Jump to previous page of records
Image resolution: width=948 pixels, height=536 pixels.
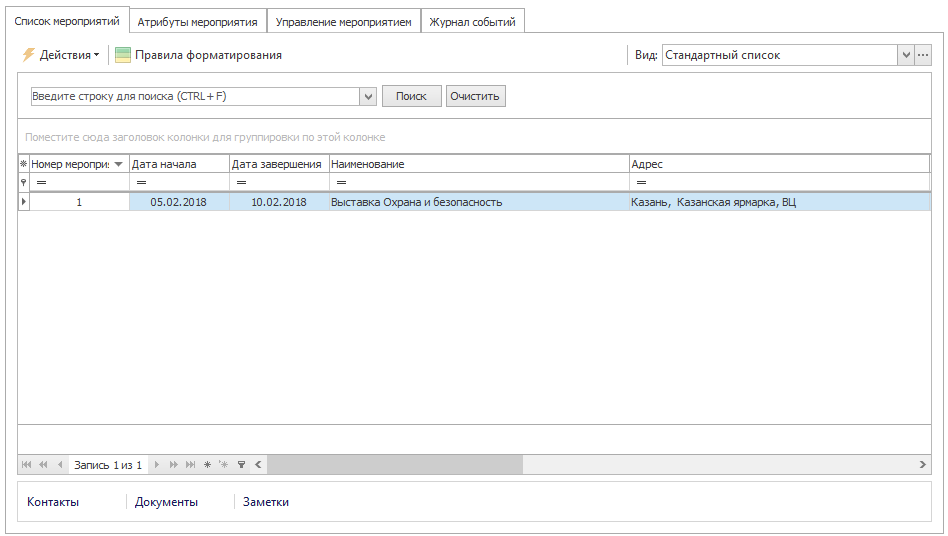click(43, 465)
